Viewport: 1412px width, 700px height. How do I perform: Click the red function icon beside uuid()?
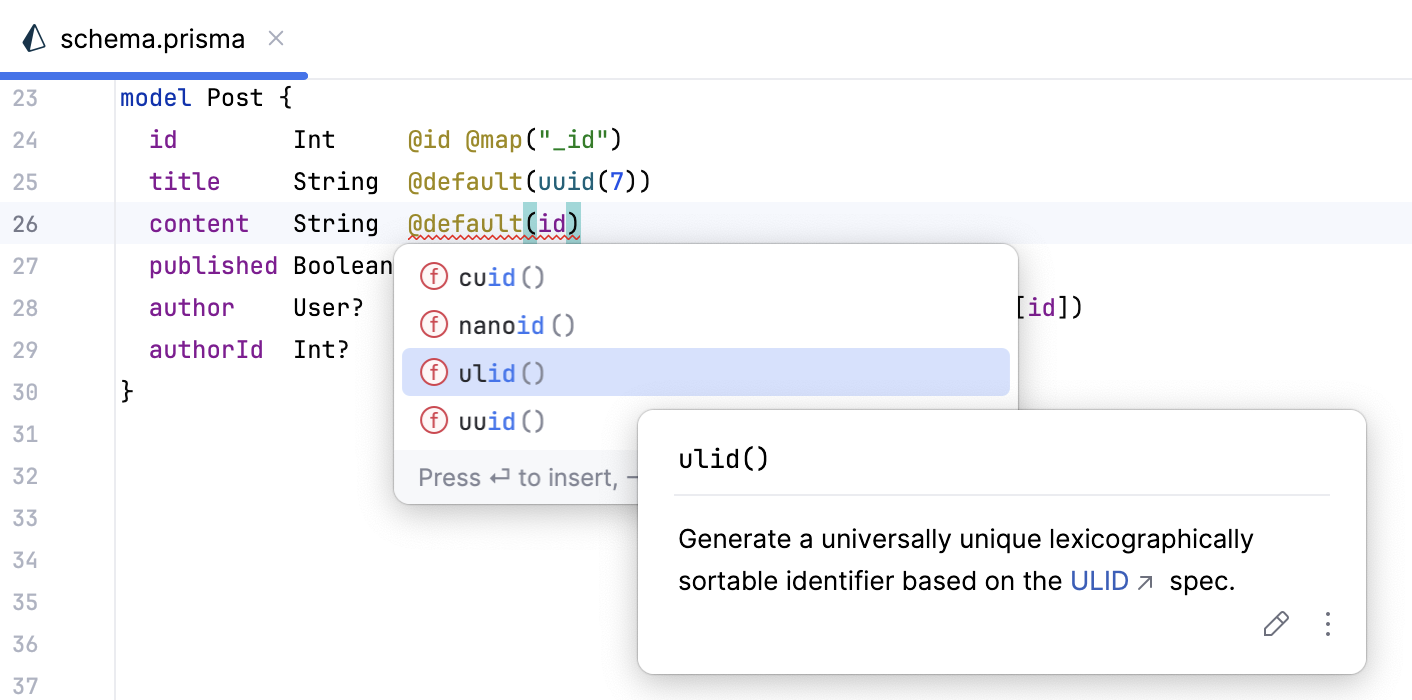[x=434, y=420]
